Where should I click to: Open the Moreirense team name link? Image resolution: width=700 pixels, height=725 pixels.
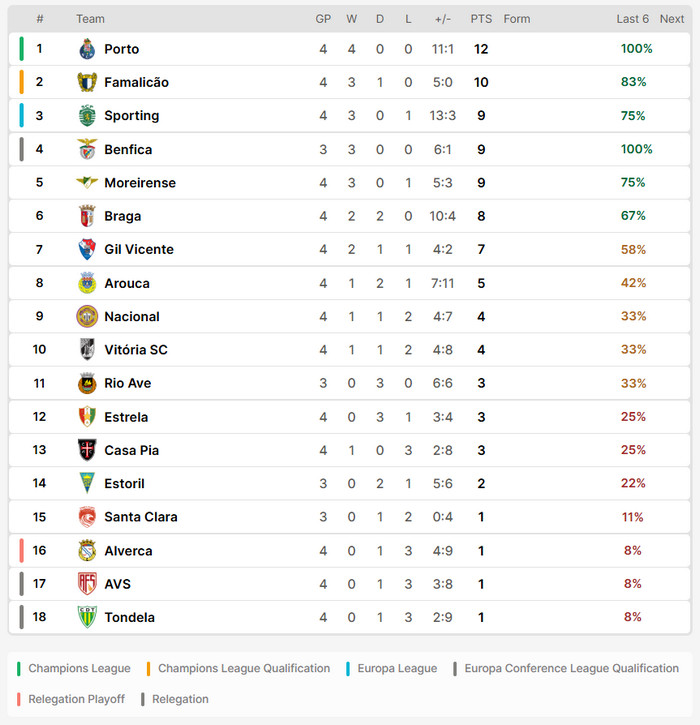tap(140, 183)
